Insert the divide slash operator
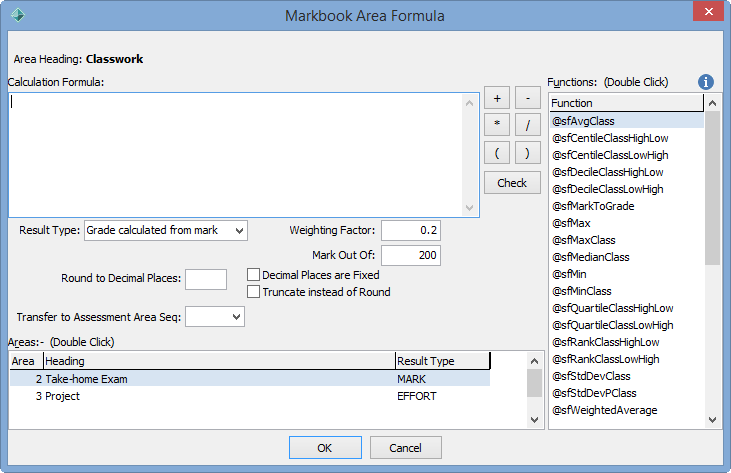Viewport: 731px width, 473px height. tap(528, 125)
